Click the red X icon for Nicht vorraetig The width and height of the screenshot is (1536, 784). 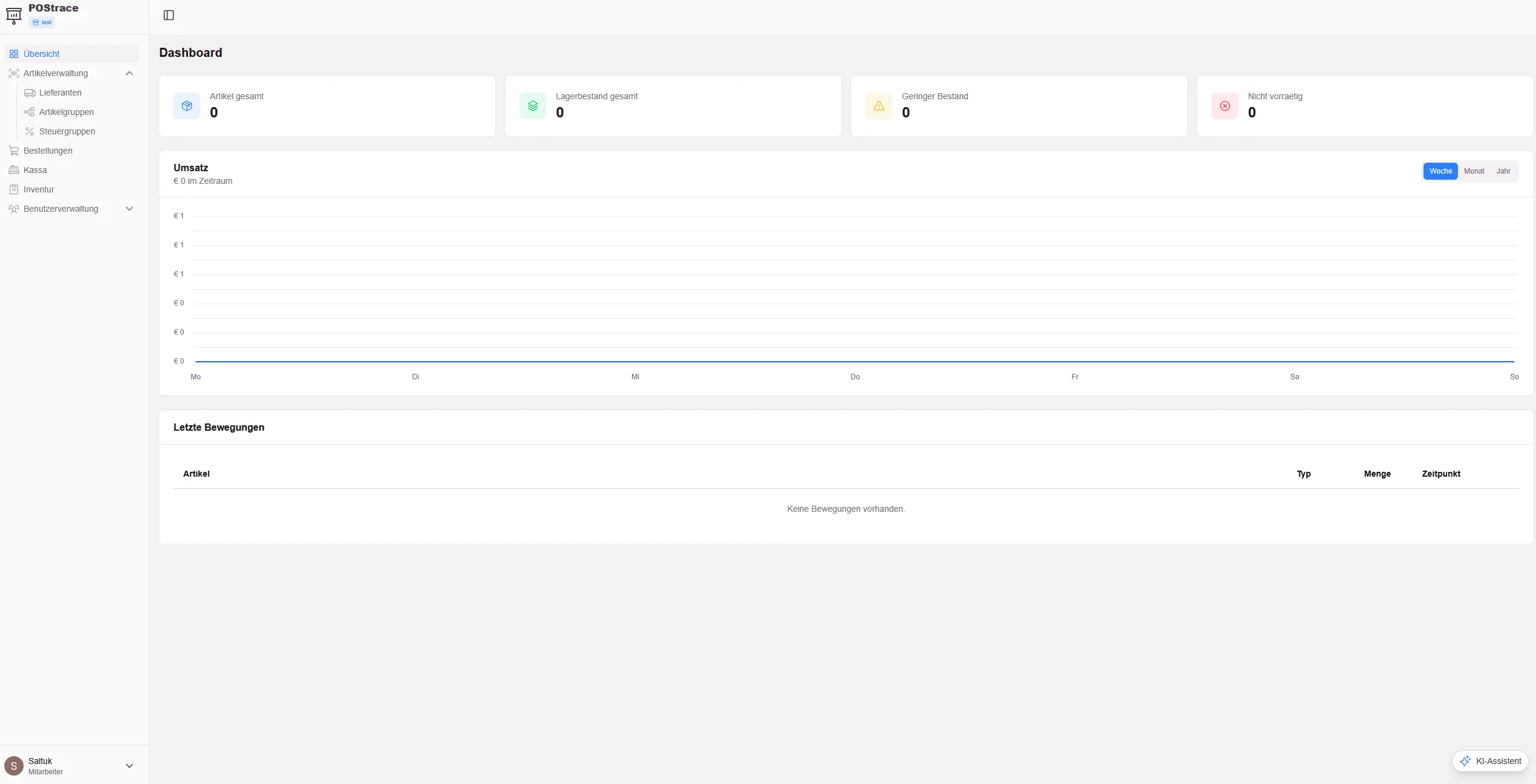(x=1225, y=106)
